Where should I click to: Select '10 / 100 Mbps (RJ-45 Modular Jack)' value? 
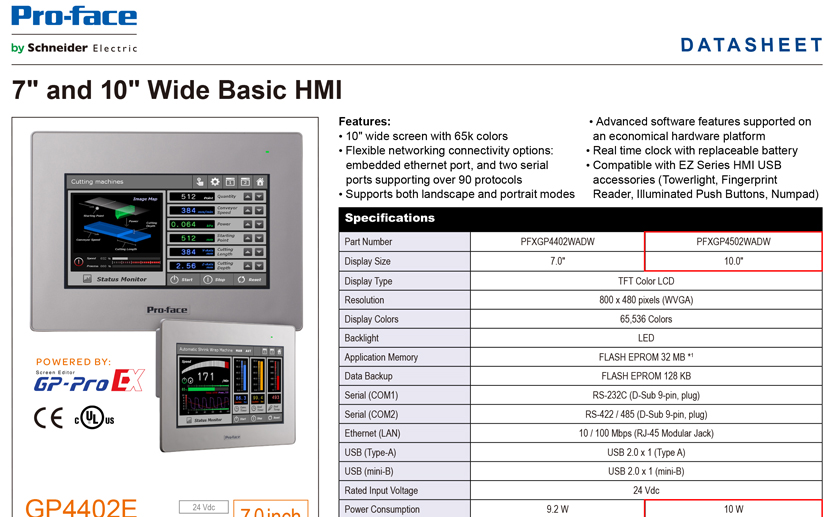(x=646, y=433)
